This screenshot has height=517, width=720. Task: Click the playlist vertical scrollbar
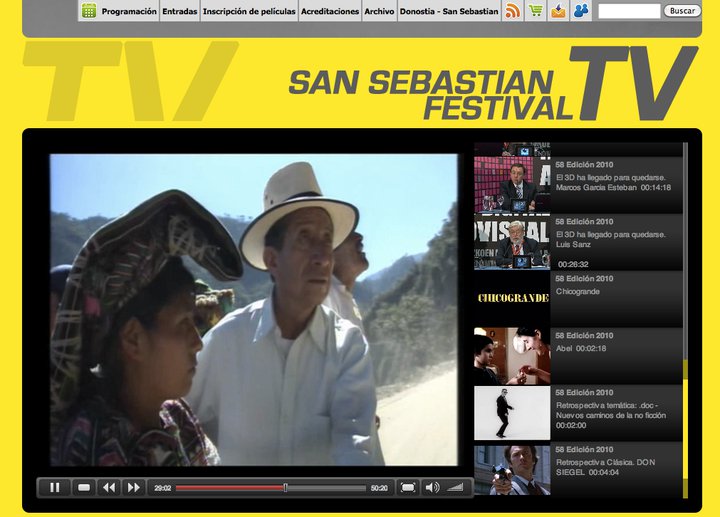(x=685, y=320)
